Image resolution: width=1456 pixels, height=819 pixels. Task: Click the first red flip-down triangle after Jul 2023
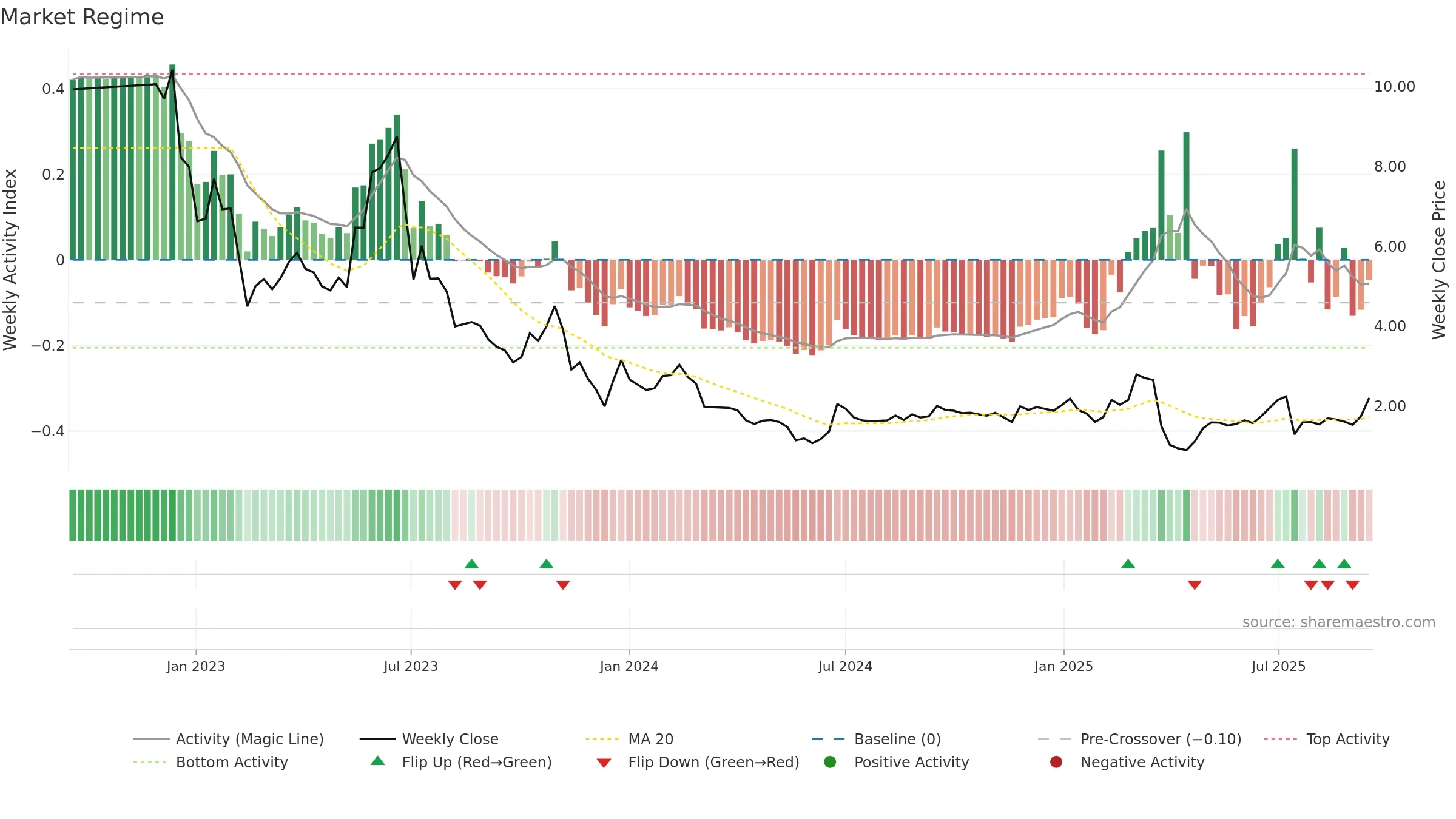455,585
